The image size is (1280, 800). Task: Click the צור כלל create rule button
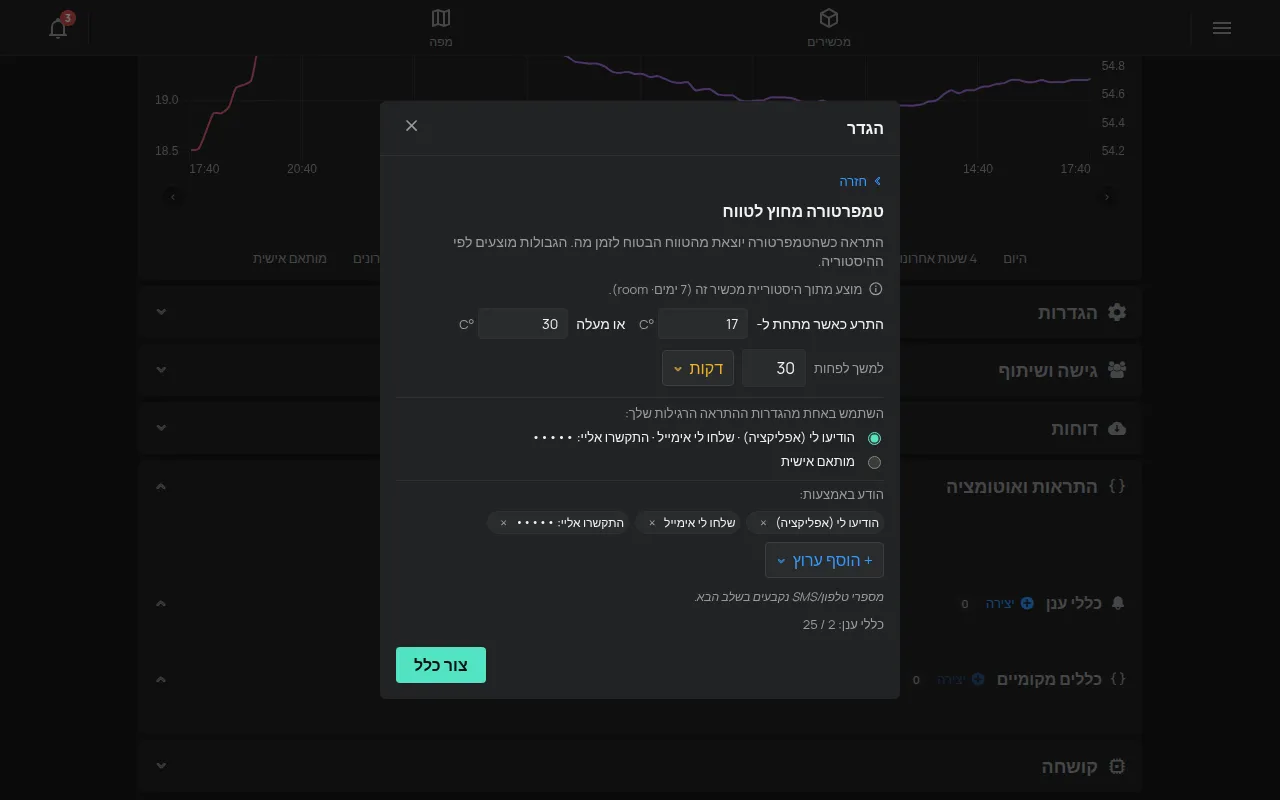click(x=441, y=665)
